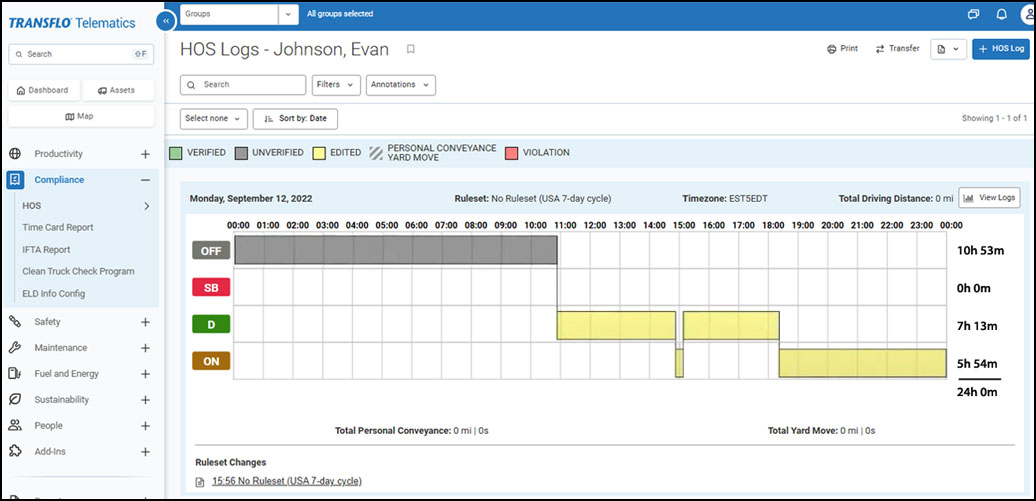Expand the Productivity section
Image resolution: width=1036 pixels, height=501 pixels.
pyautogui.click(x=145, y=154)
